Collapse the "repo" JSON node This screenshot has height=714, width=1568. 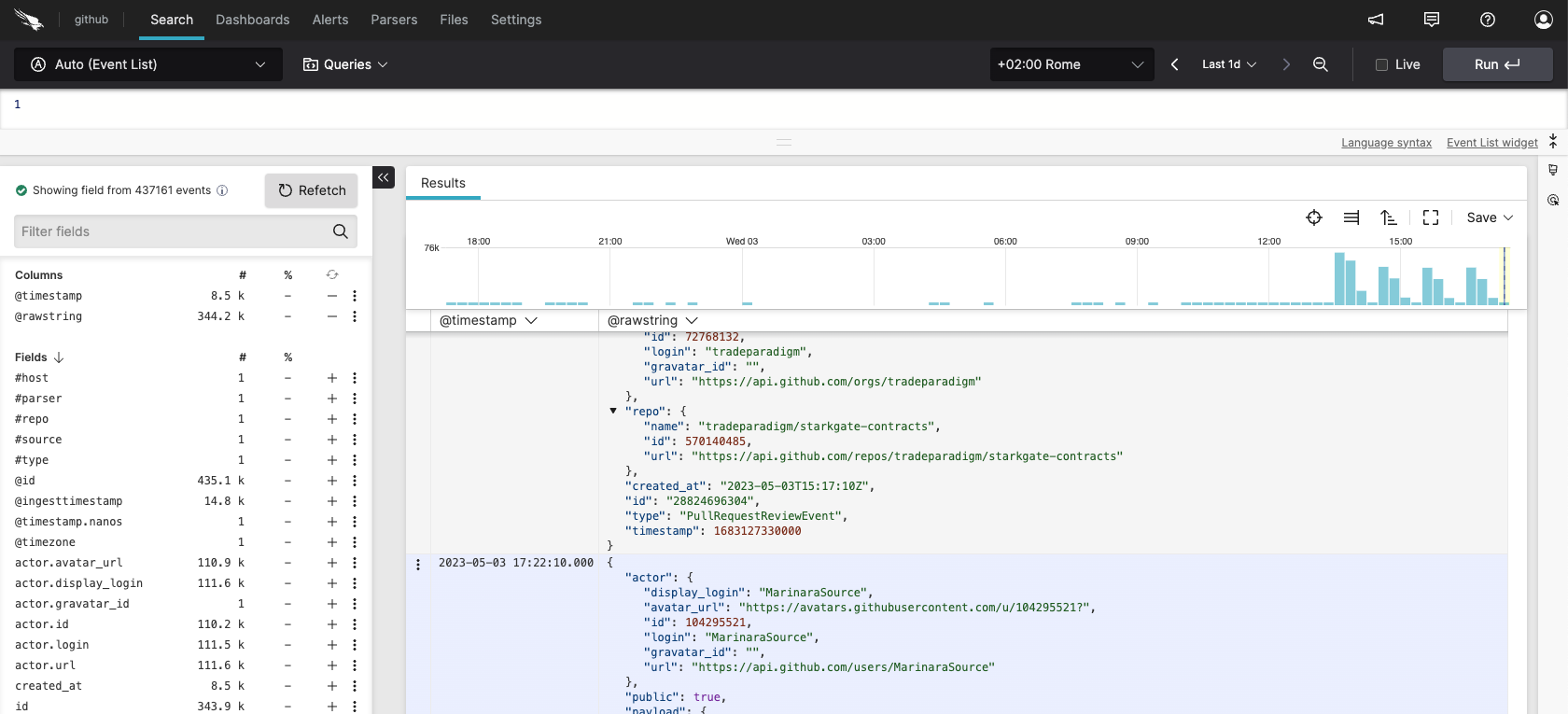613,411
